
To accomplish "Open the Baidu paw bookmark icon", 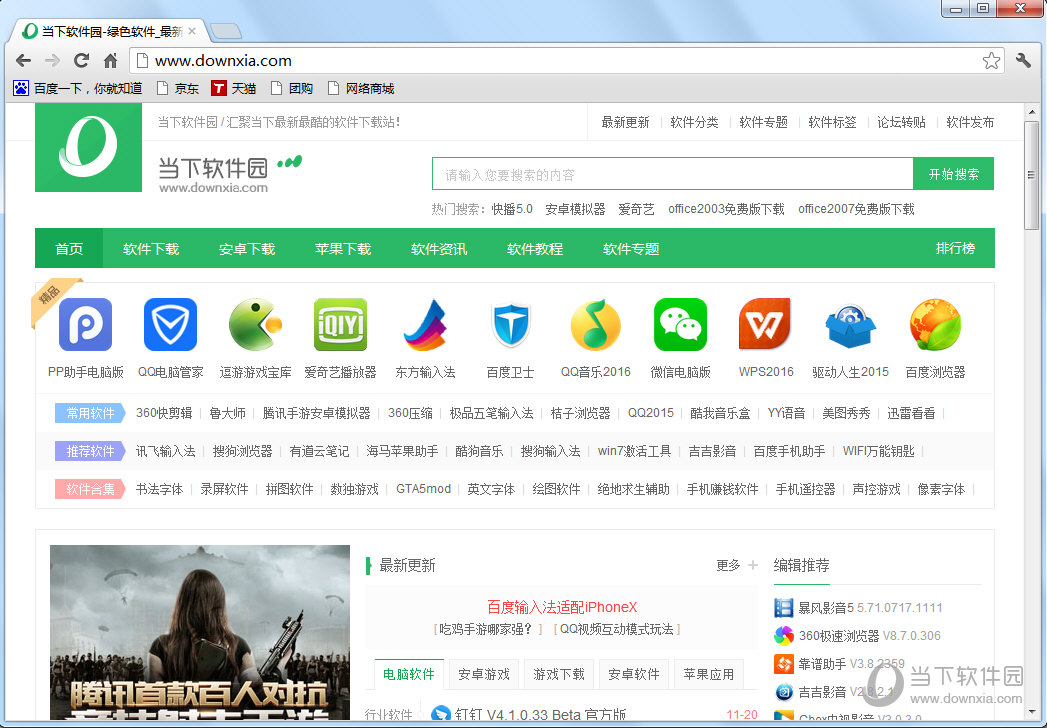I will [21, 88].
